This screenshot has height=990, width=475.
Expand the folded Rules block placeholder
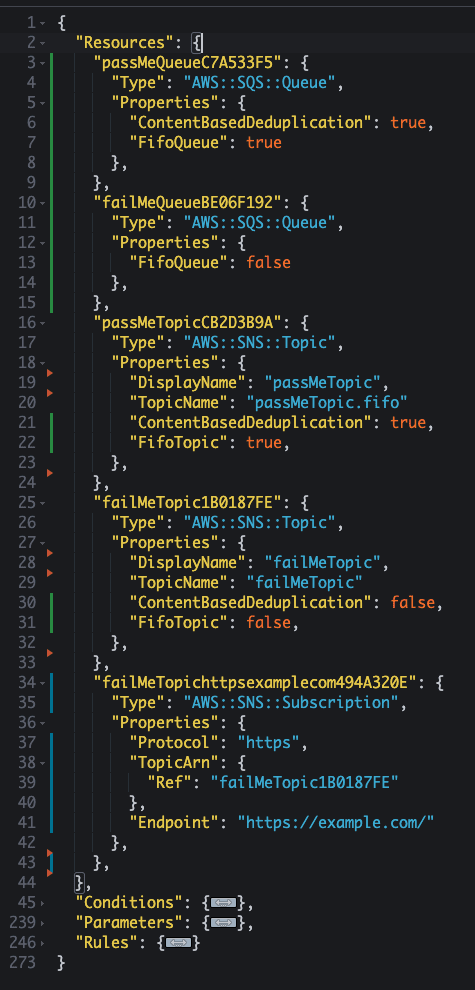[176, 943]
